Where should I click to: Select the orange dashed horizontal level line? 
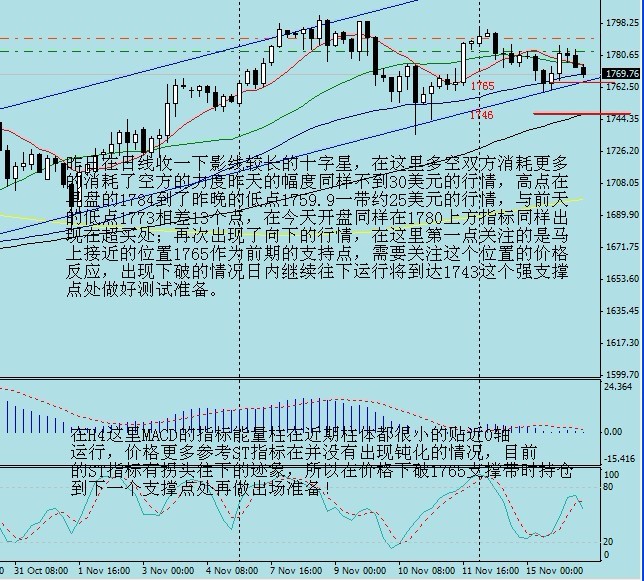tap(299, 39)
